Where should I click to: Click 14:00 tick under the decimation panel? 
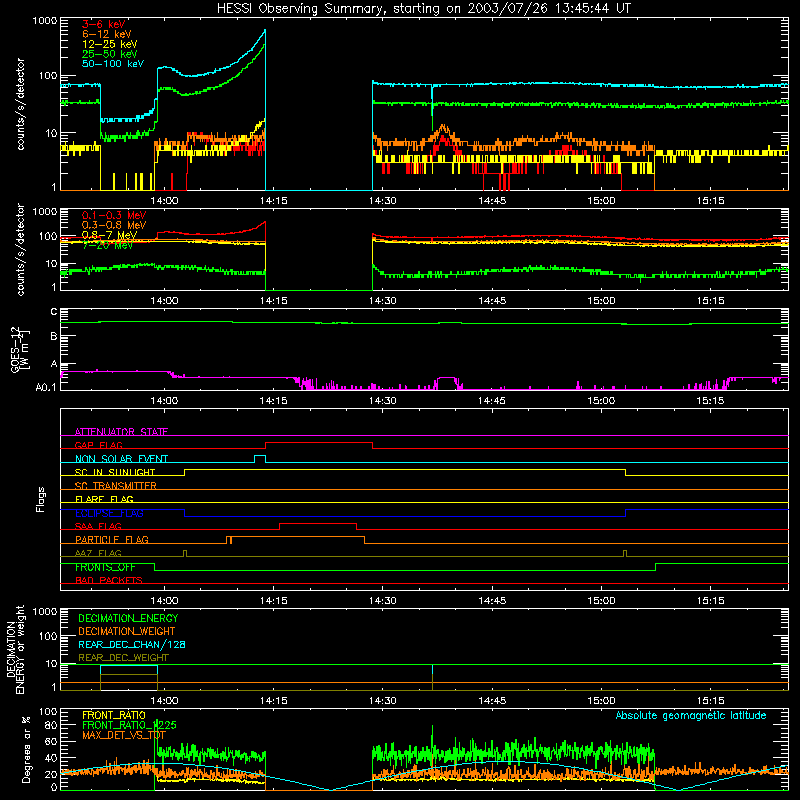[164, 701]
